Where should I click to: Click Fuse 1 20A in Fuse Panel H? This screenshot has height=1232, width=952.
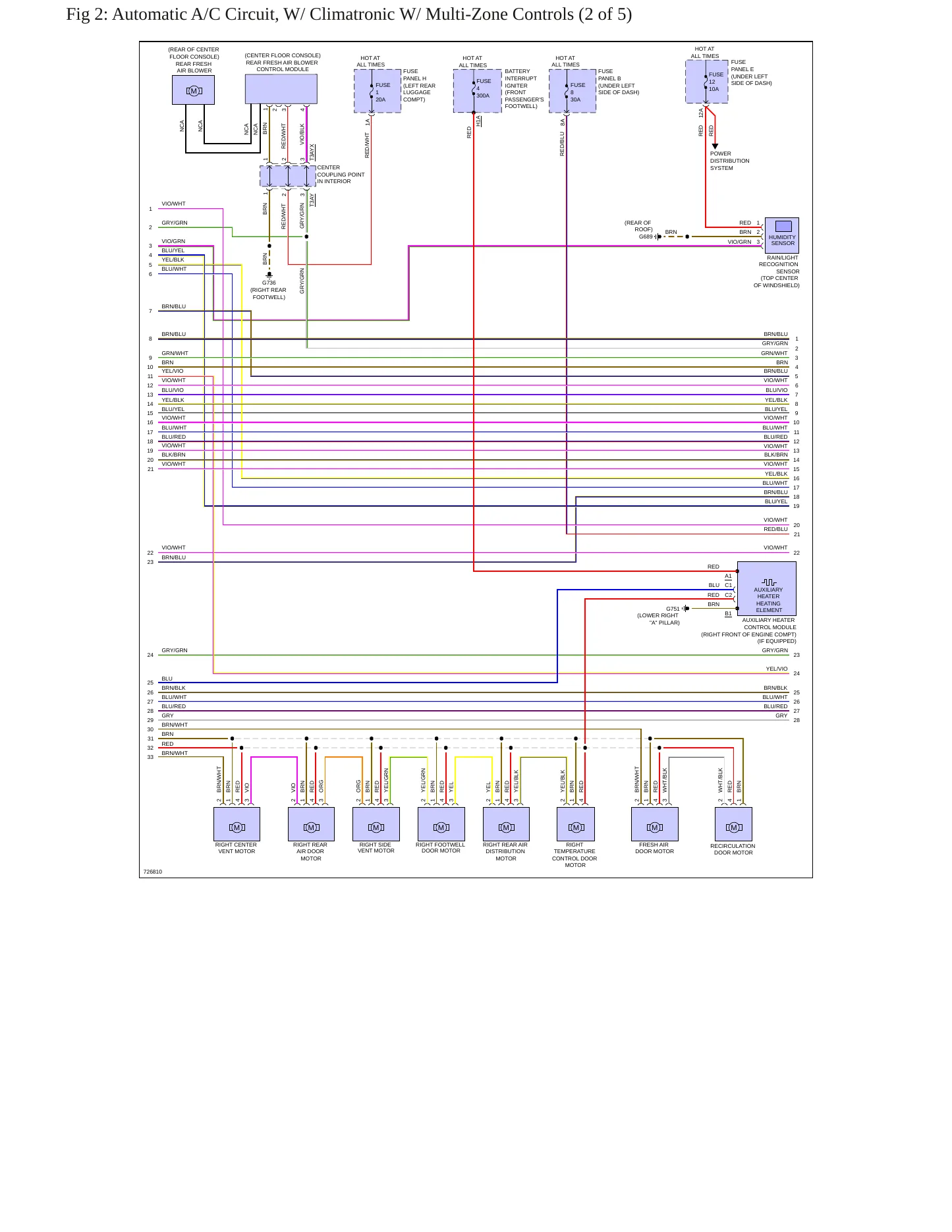tap(378, 91)
